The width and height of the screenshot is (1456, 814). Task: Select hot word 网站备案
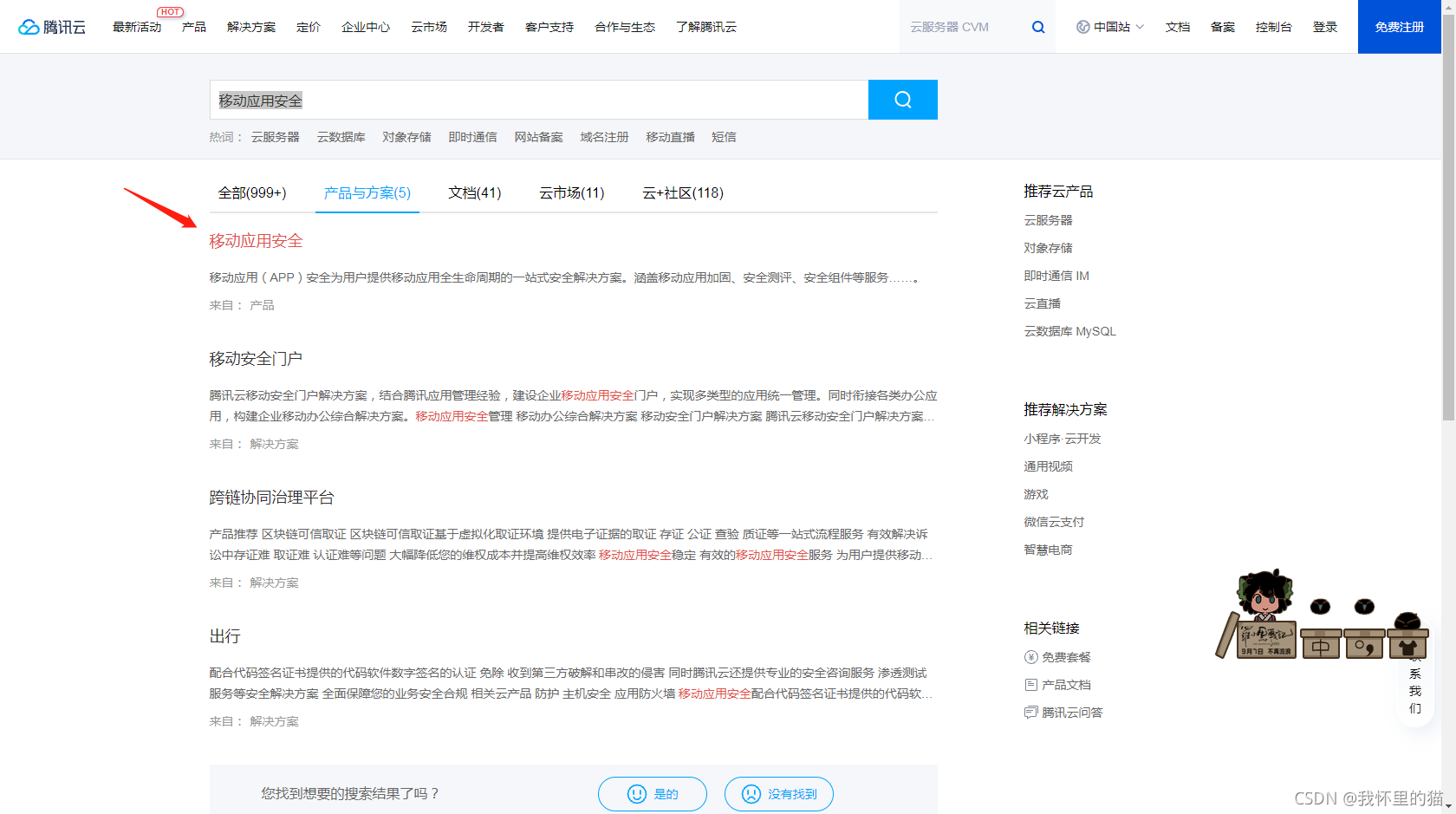tap(539, 137)
